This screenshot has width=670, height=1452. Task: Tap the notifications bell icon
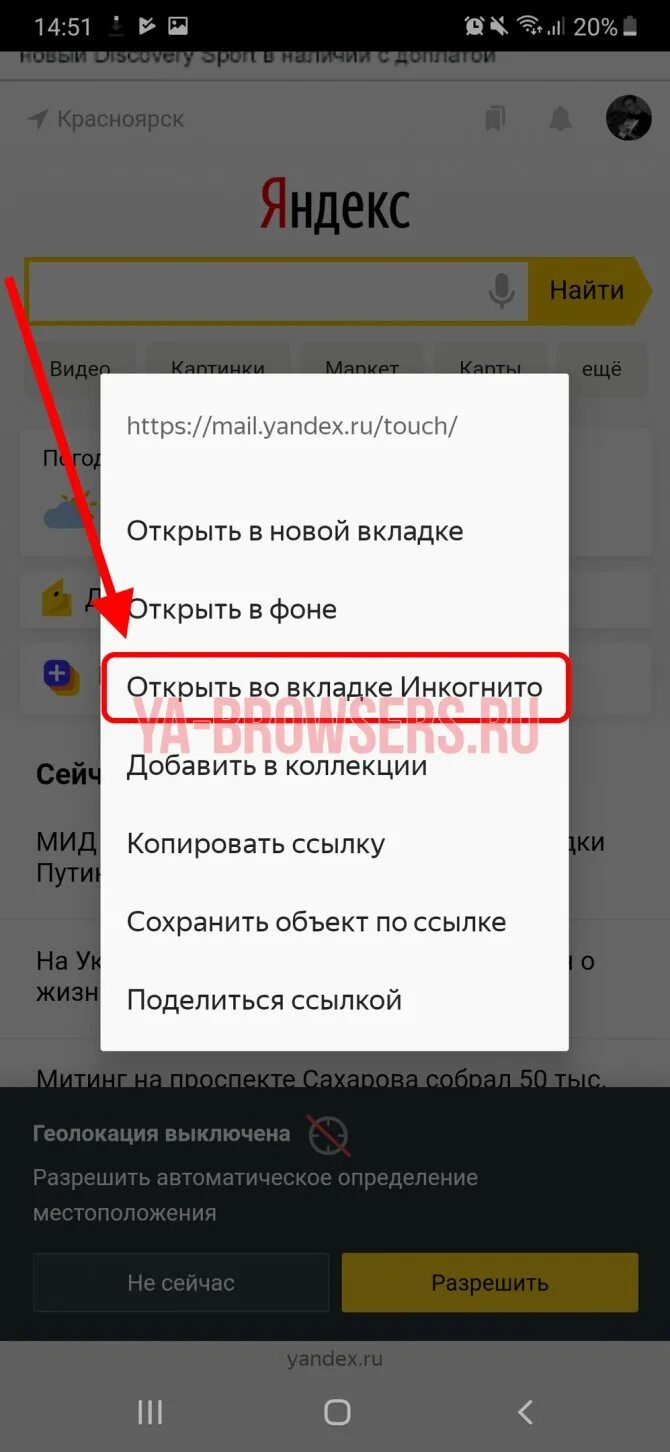click(560, 119)
